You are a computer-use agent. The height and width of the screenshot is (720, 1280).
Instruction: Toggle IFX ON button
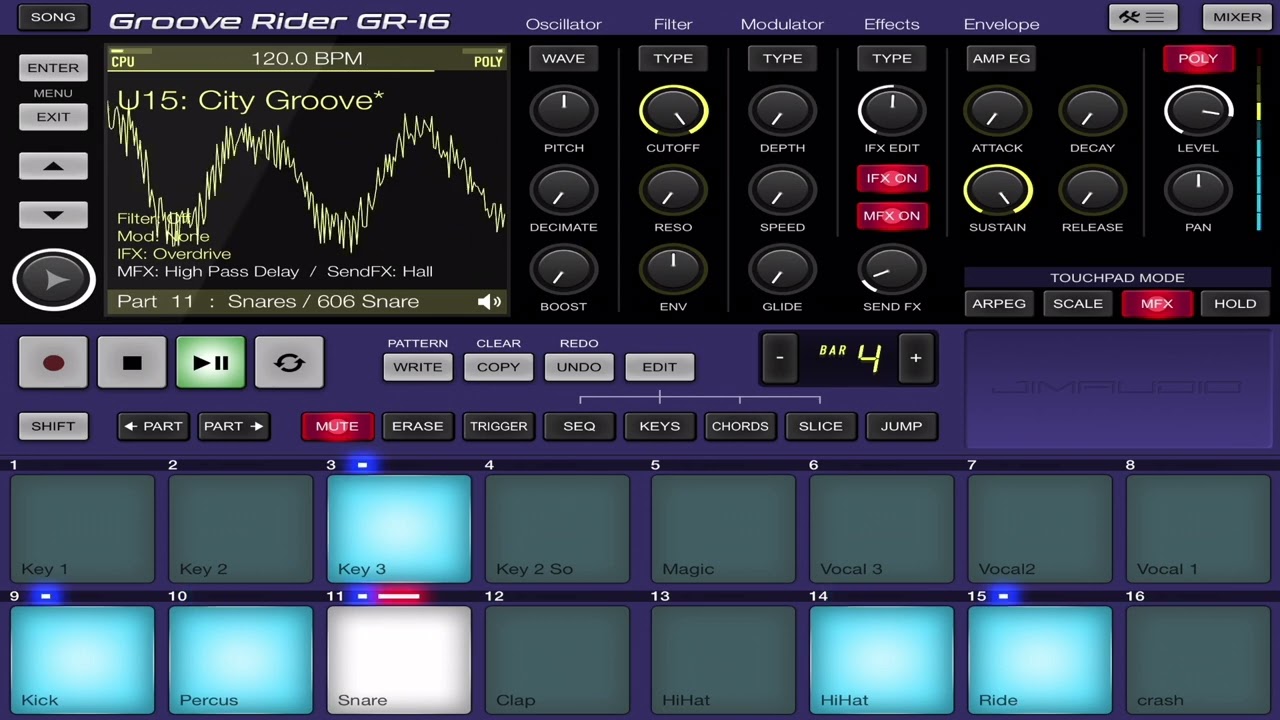click(x=892, y=178)
